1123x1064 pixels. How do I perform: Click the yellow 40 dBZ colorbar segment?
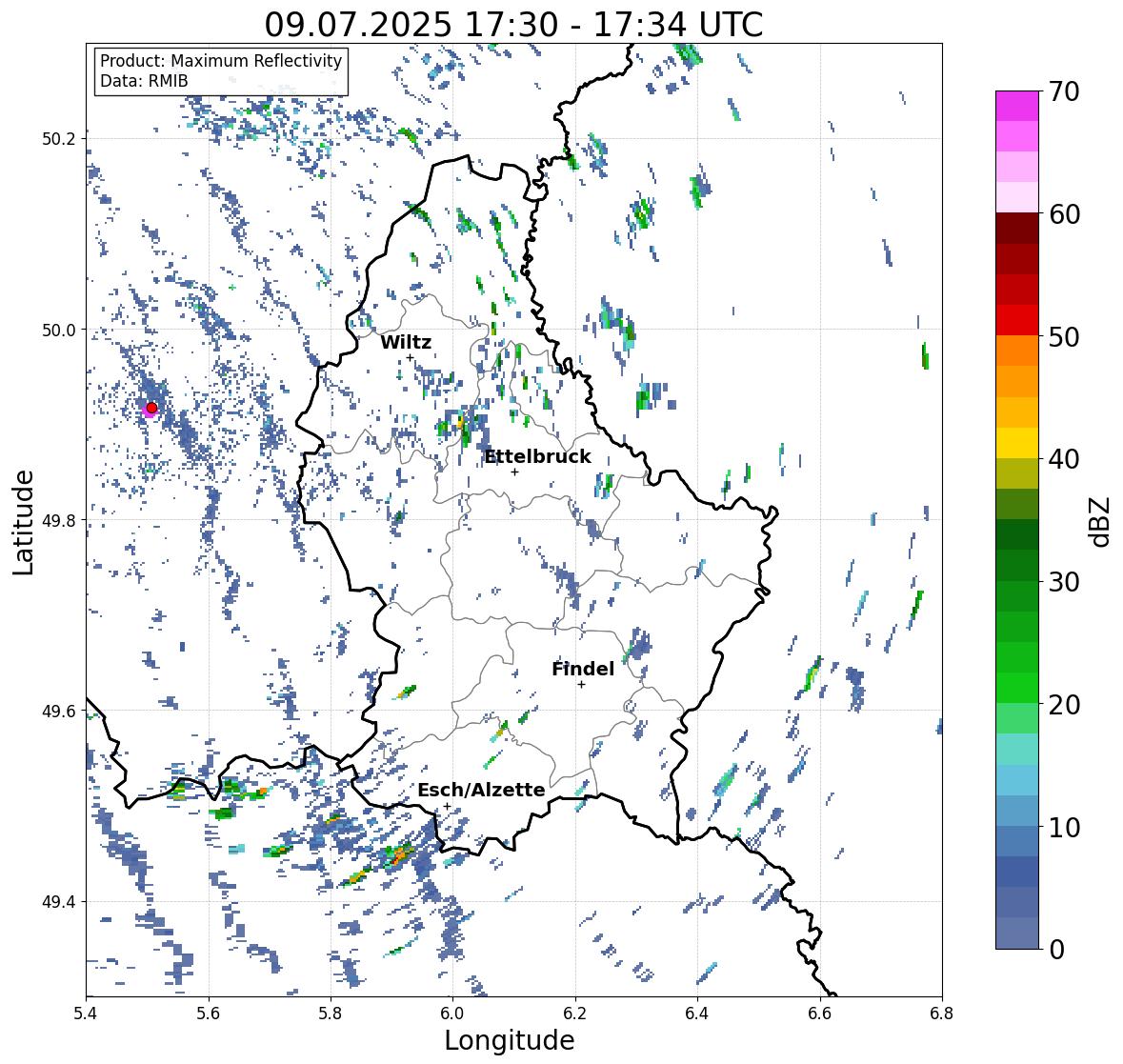coord(1017,443)
